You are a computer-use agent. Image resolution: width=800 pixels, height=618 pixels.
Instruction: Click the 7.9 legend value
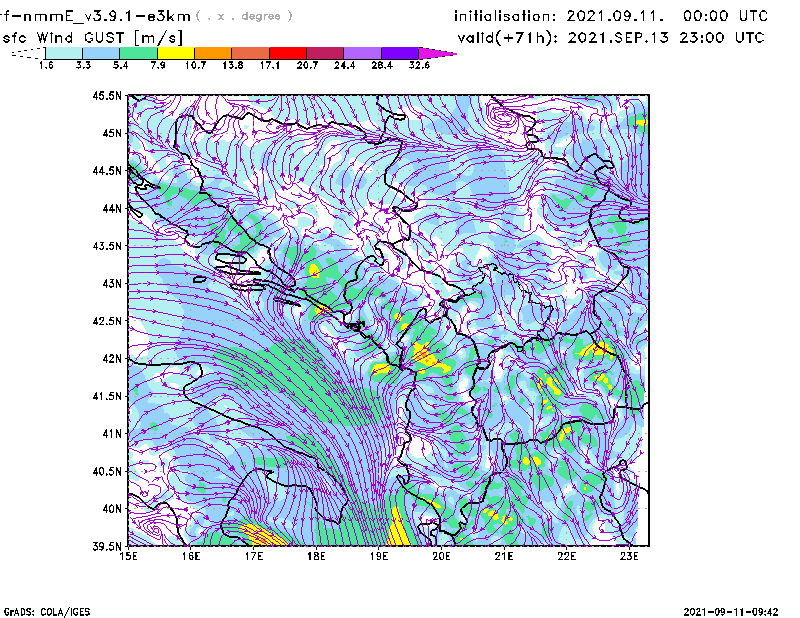(x=158, y=65)
